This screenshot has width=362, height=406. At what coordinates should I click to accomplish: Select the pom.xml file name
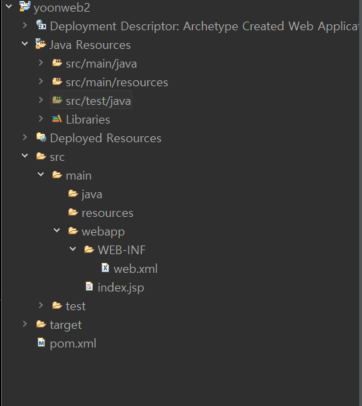coord(73,344)
